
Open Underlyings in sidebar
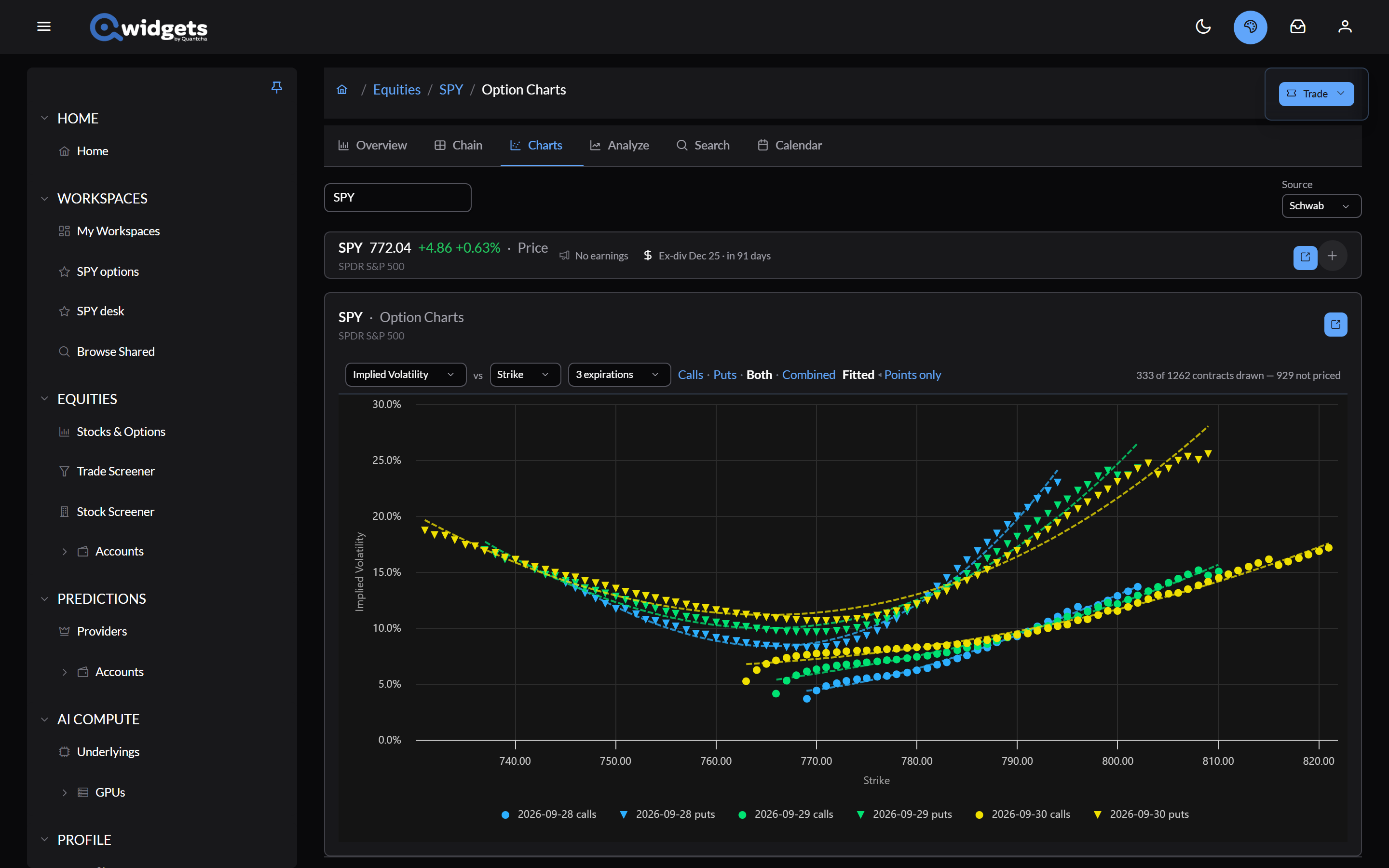point(99,752)
